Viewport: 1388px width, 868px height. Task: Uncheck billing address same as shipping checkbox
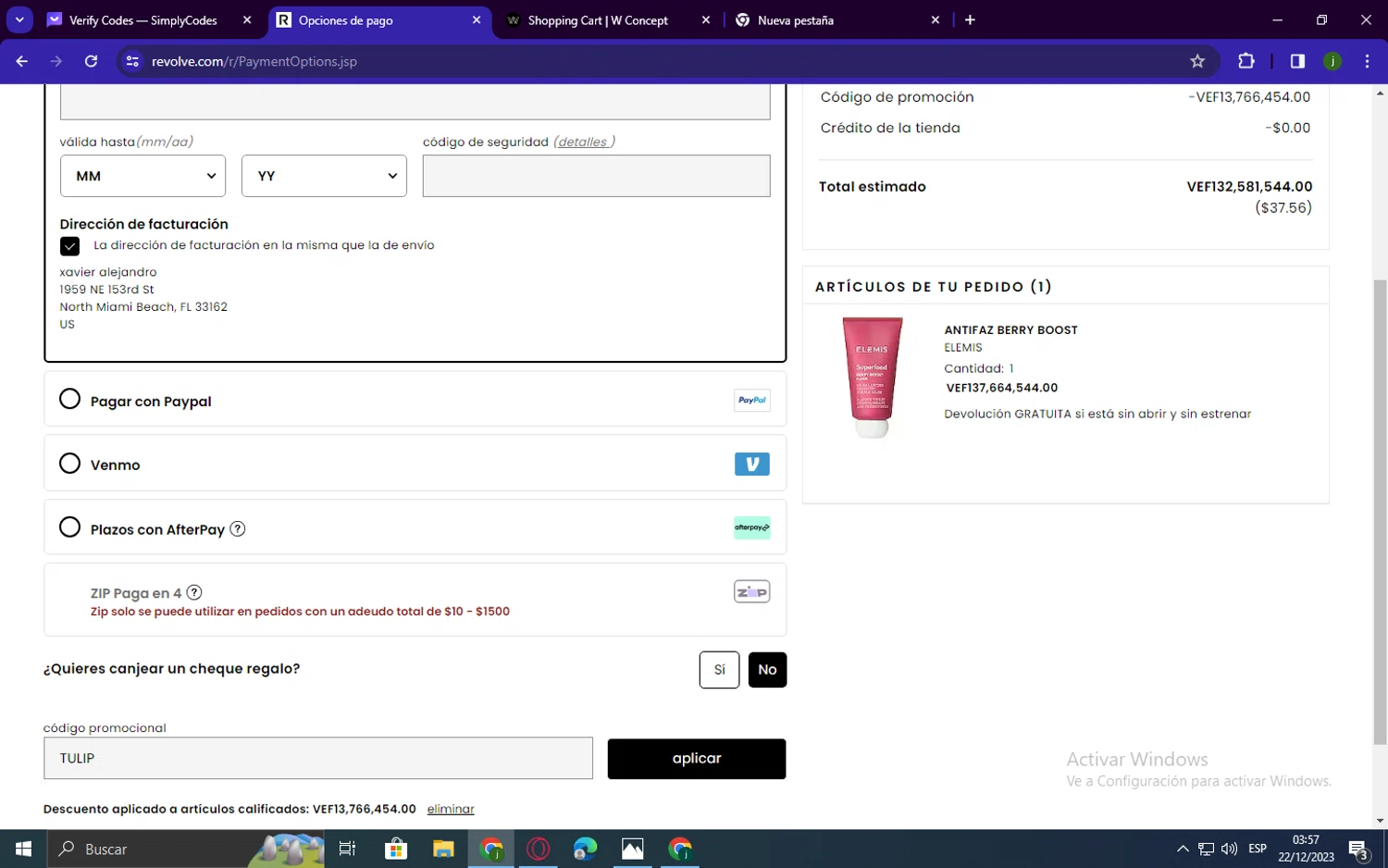pyautogui.click(x=69, y=246)
